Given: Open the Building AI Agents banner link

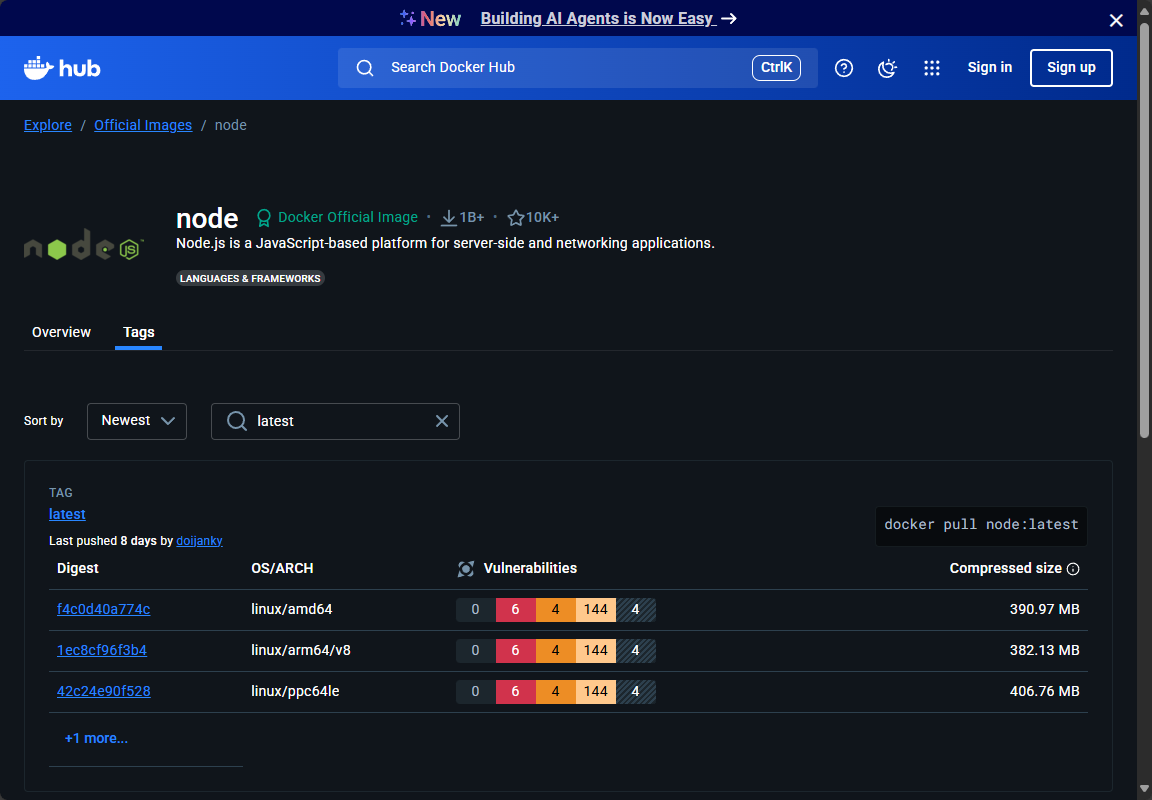Looking at the screenshot, I should tap(608, 18).
